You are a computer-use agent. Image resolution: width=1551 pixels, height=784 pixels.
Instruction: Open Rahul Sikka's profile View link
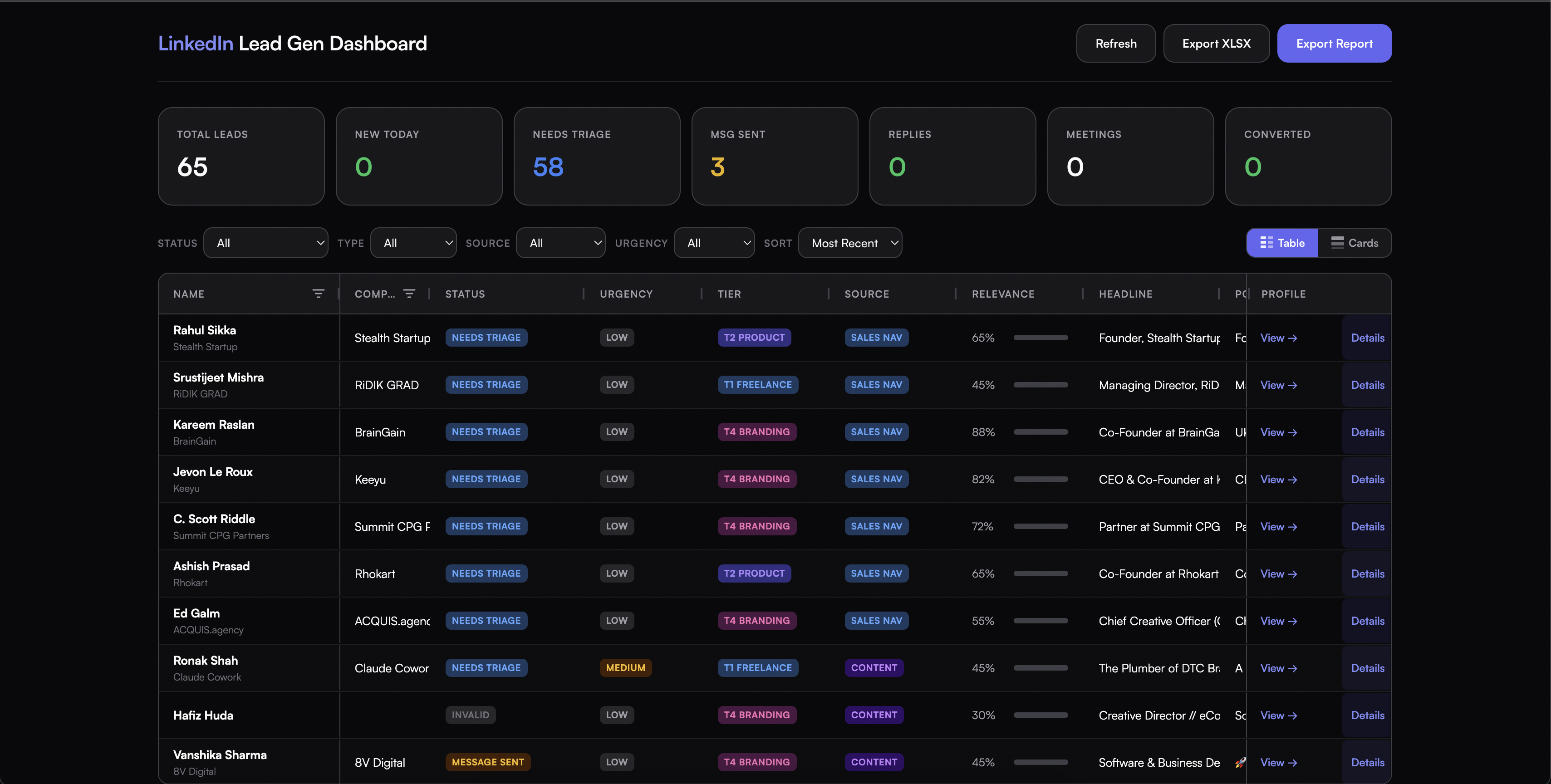point(1278,338)
